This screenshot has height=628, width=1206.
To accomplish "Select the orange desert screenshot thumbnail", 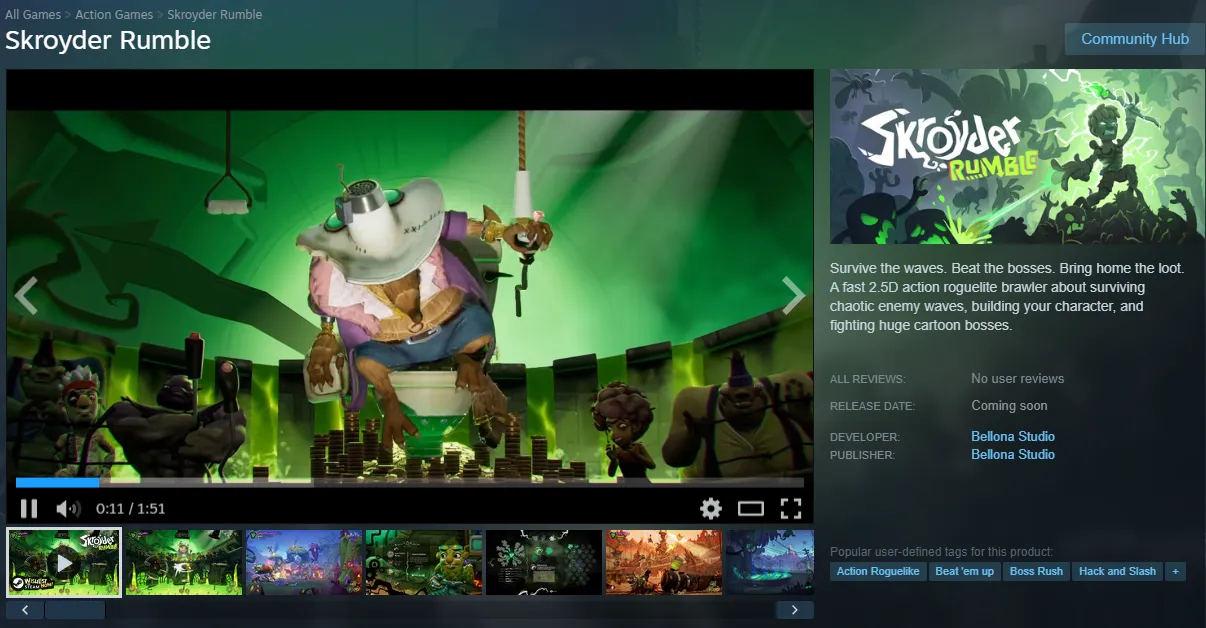I will click(x=664, y=563).
